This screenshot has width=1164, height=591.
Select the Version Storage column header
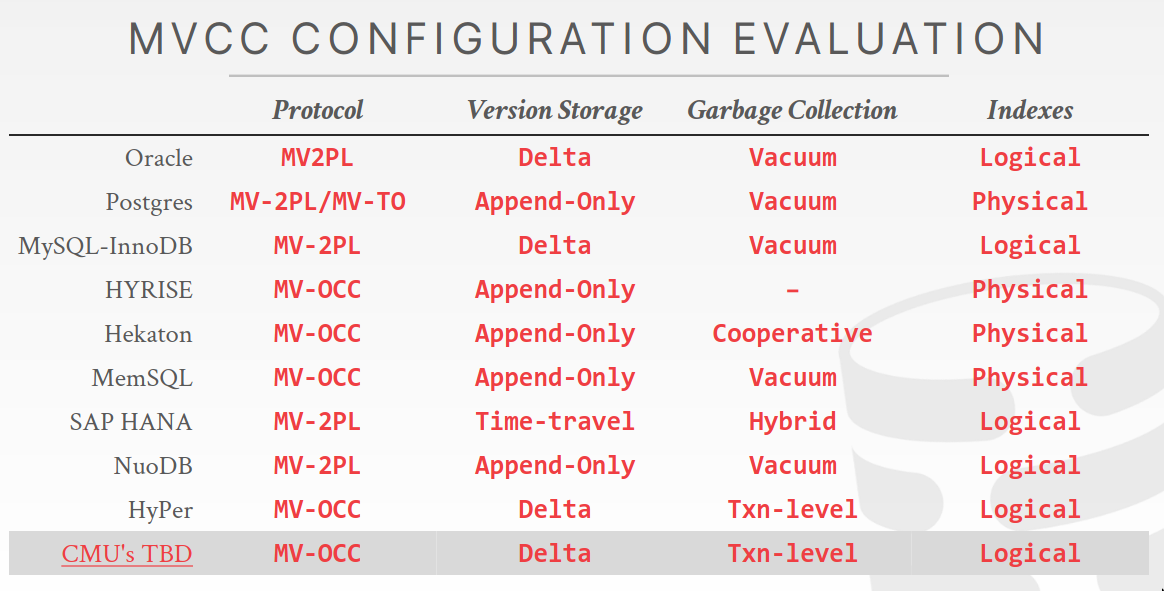(x=555, y=110)
